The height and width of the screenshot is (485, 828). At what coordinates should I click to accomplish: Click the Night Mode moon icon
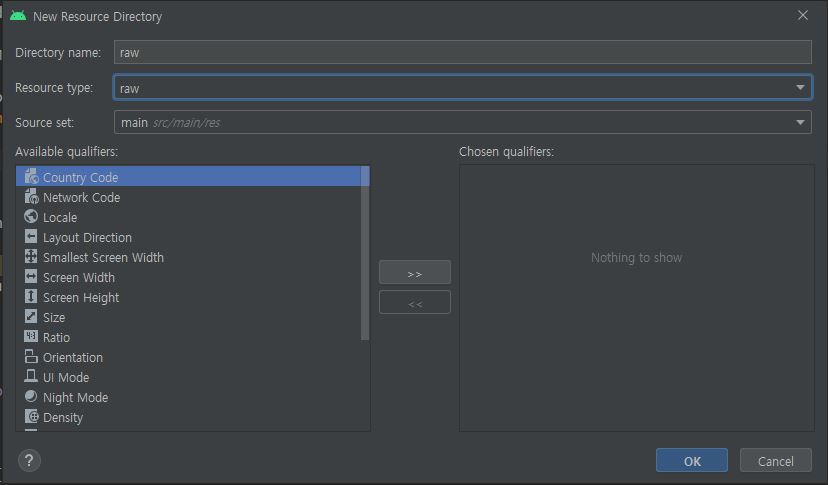point(31,397)
